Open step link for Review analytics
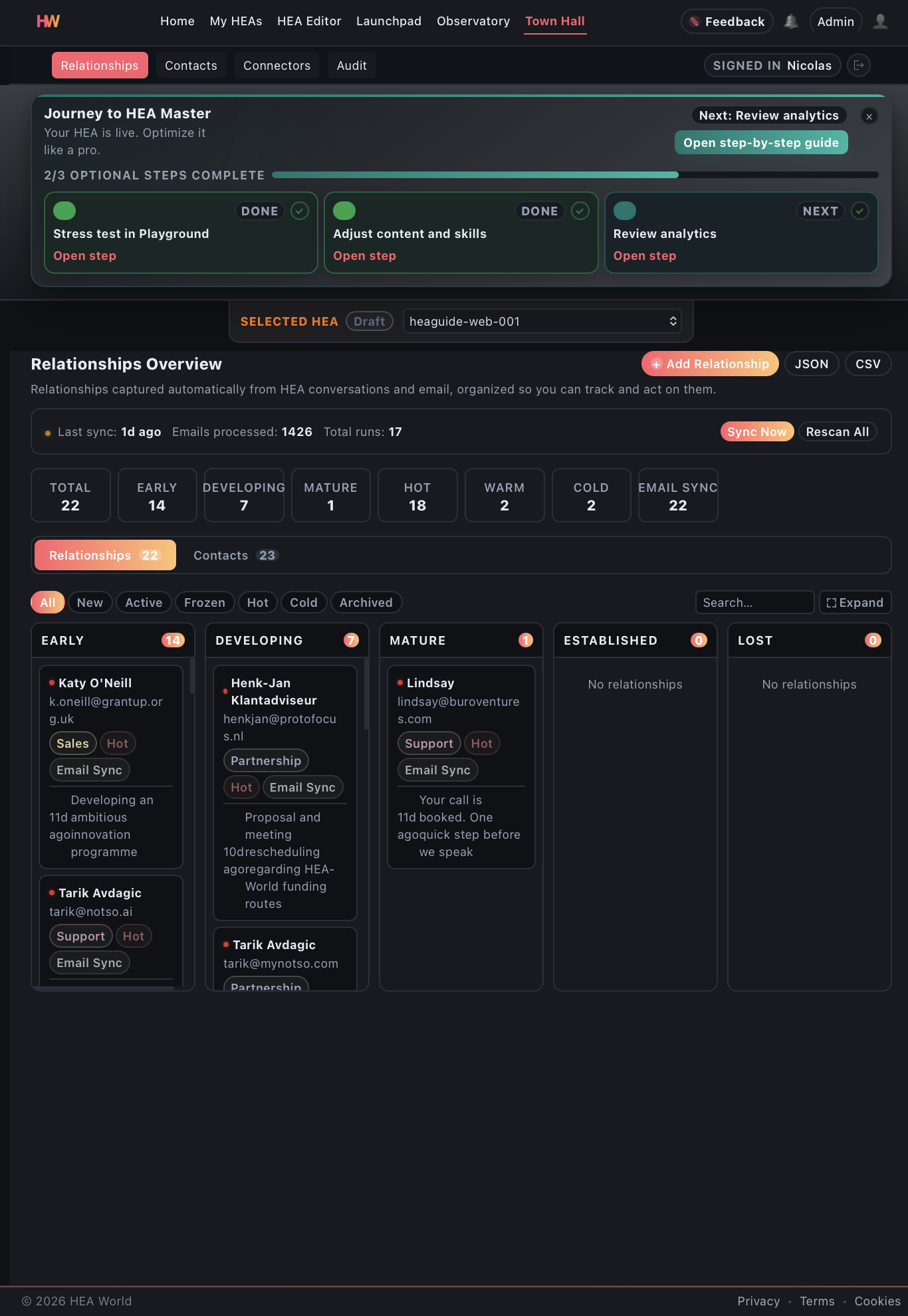 [x=645, y=256]
